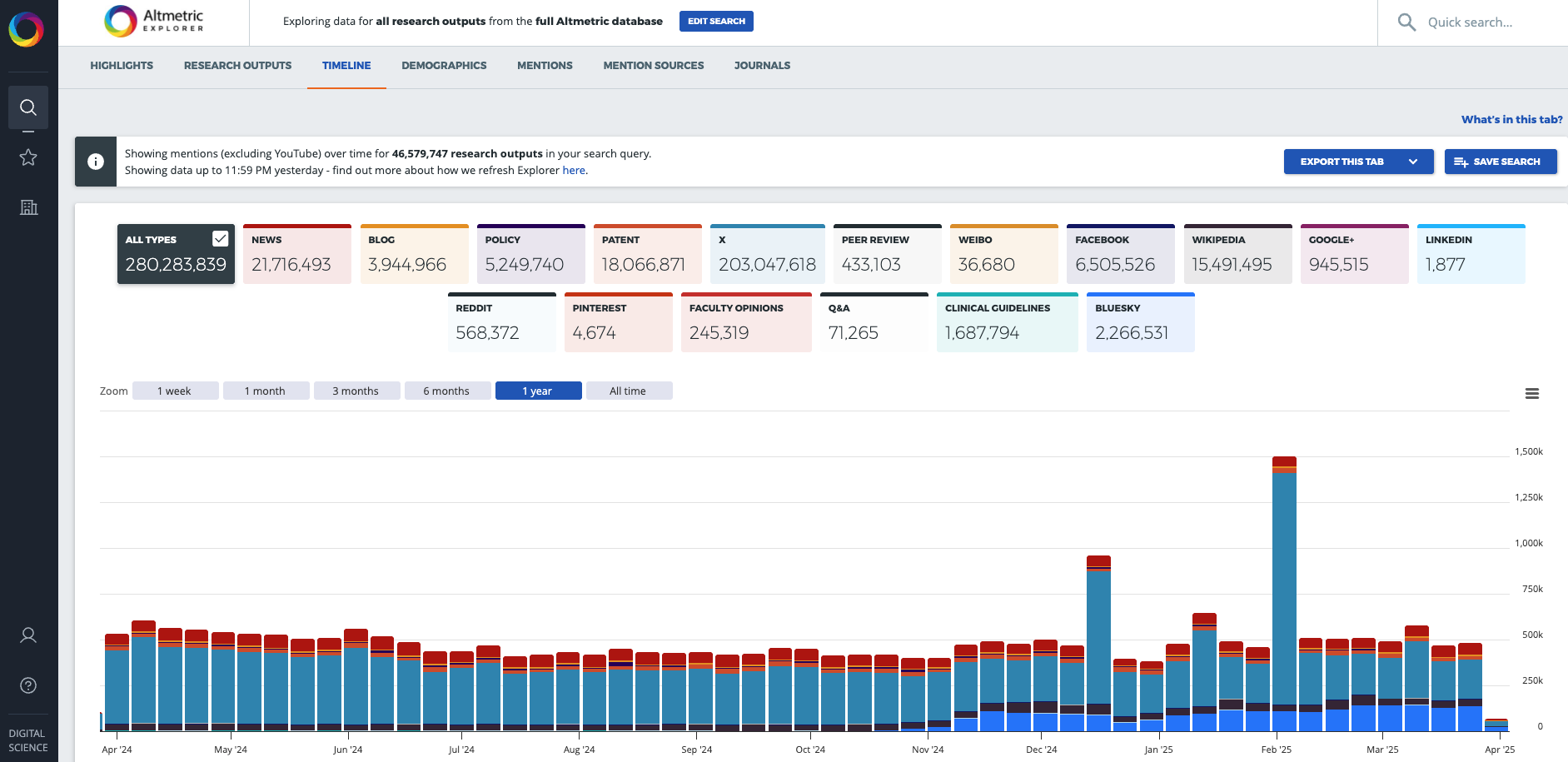The width and height of the screenshot is (1568, 762).
Task: Switch zoom to 3 months
Action: click(356, 390)
